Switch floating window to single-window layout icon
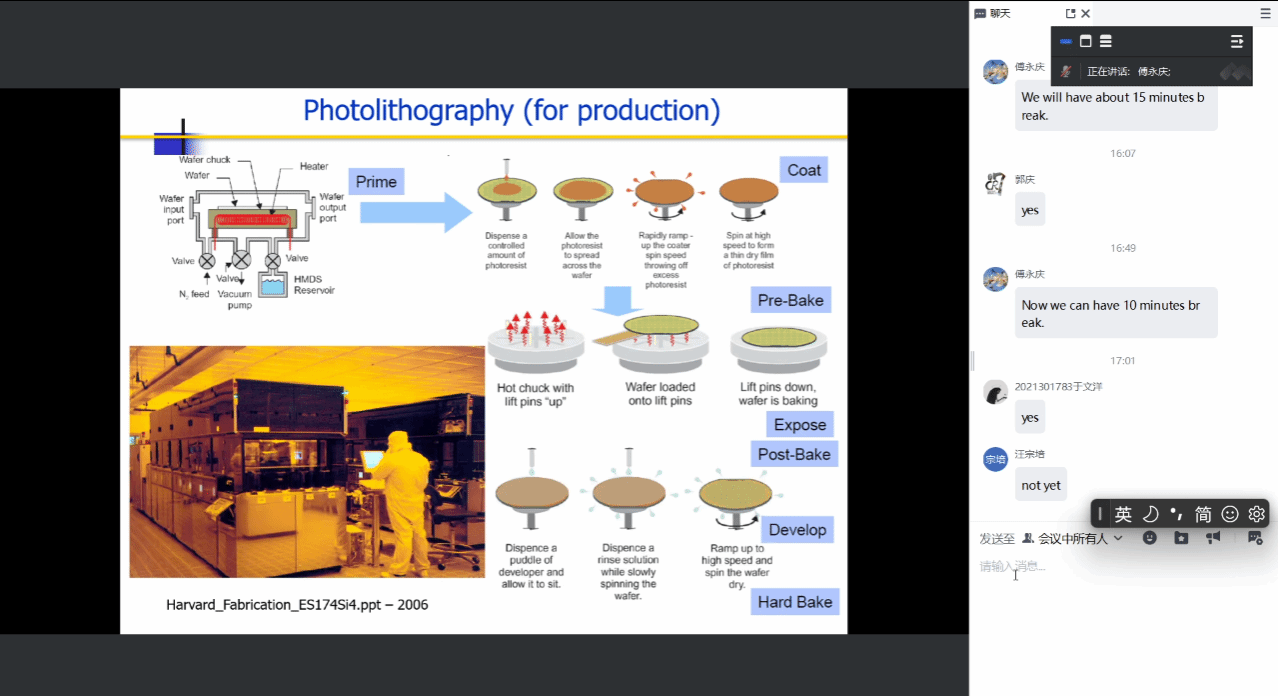Screen dimensions: 1278x696 [x=1086, y=41]
